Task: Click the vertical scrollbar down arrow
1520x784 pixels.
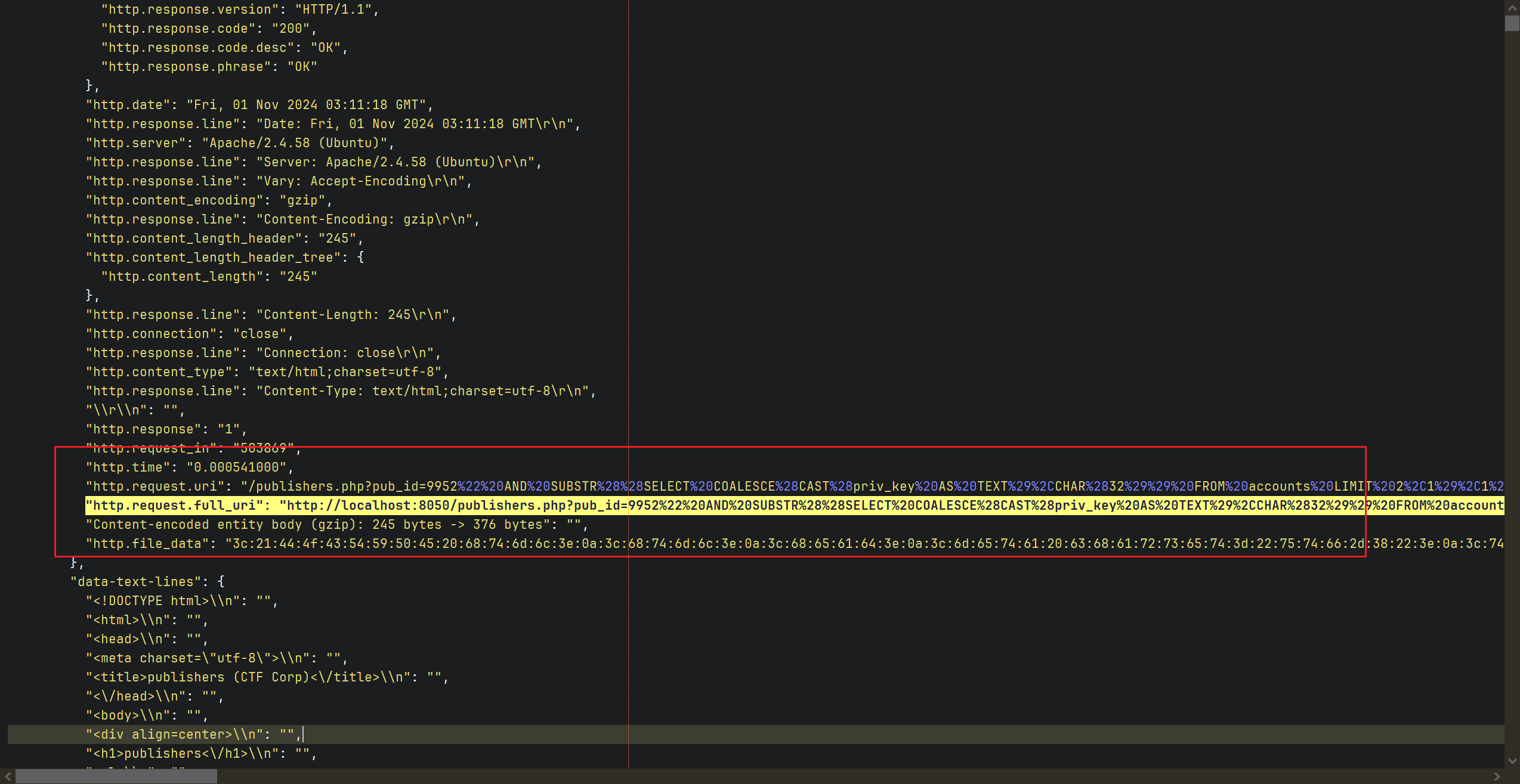Action: point(1512,760)
